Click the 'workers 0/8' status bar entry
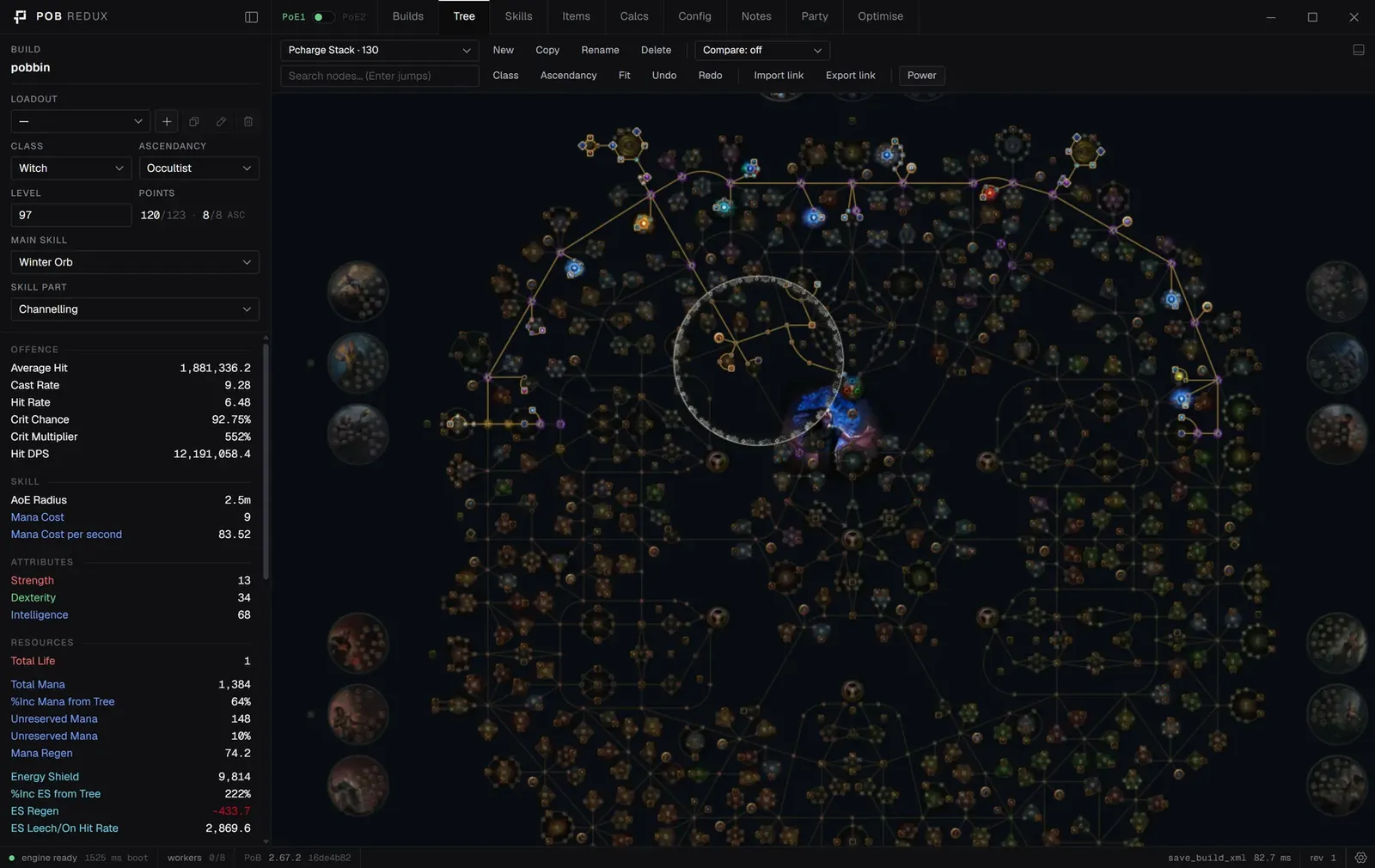1375x868 pixels. 196,858
